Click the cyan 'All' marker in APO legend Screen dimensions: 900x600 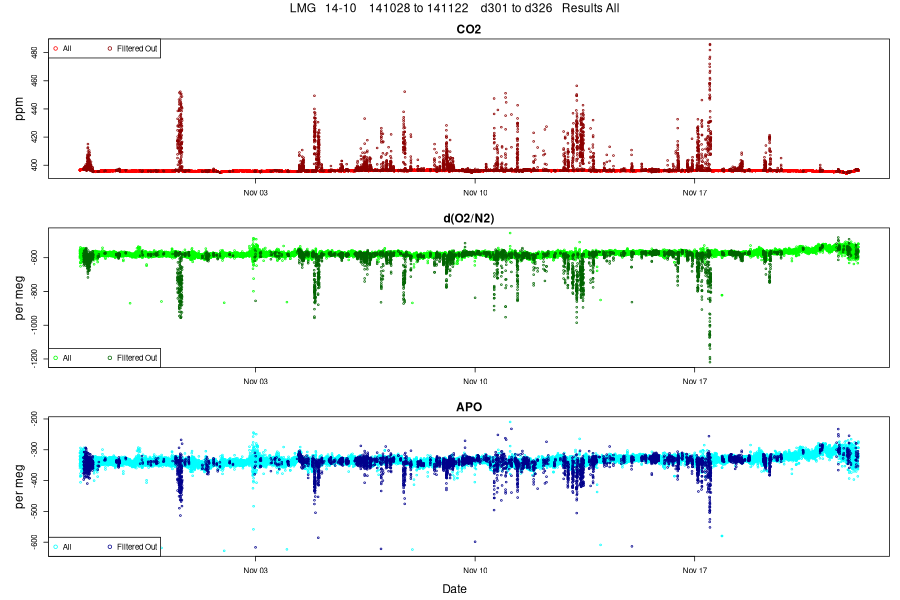click(x=56, y=547)
